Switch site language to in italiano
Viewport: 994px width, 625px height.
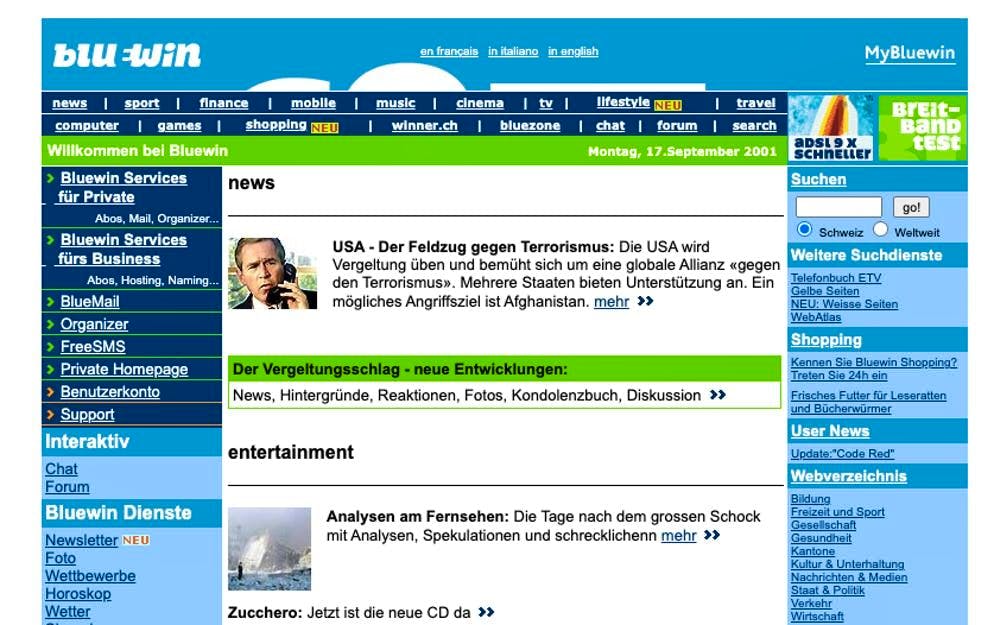[x=513, y=51]
